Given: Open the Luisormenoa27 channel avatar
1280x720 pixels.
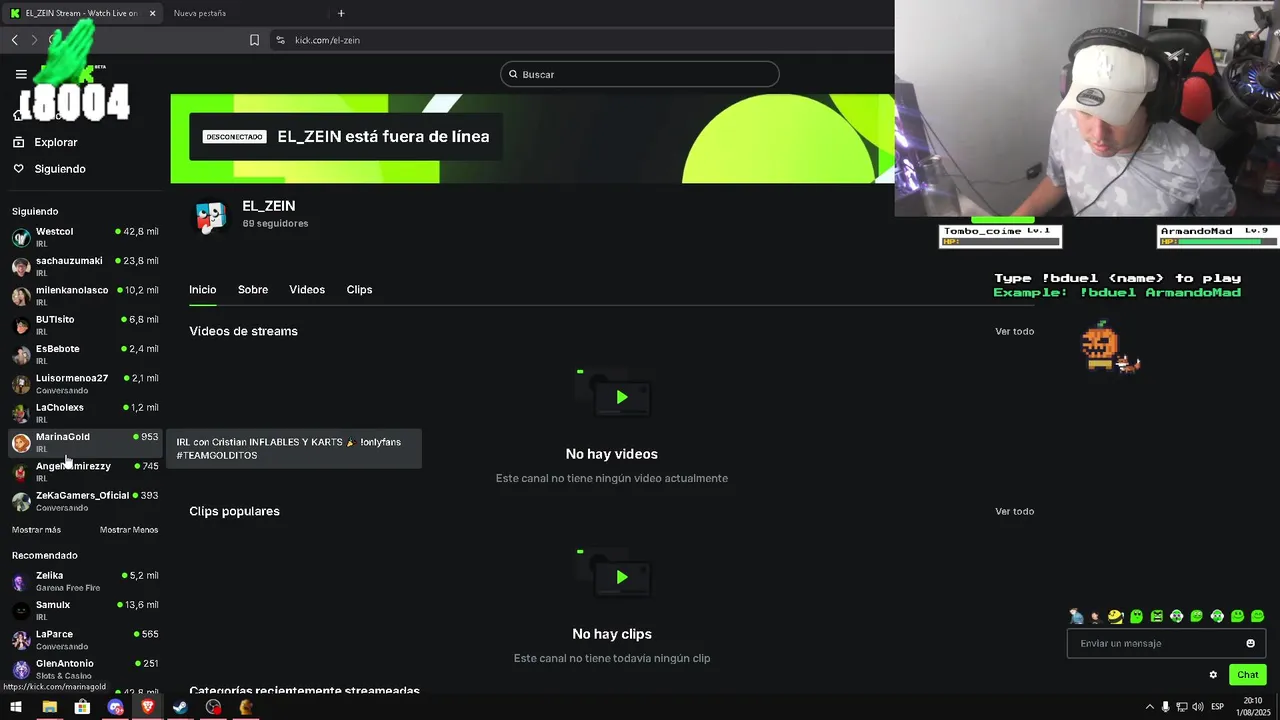Looking at the screenshot, I should (x=21, y=384).
